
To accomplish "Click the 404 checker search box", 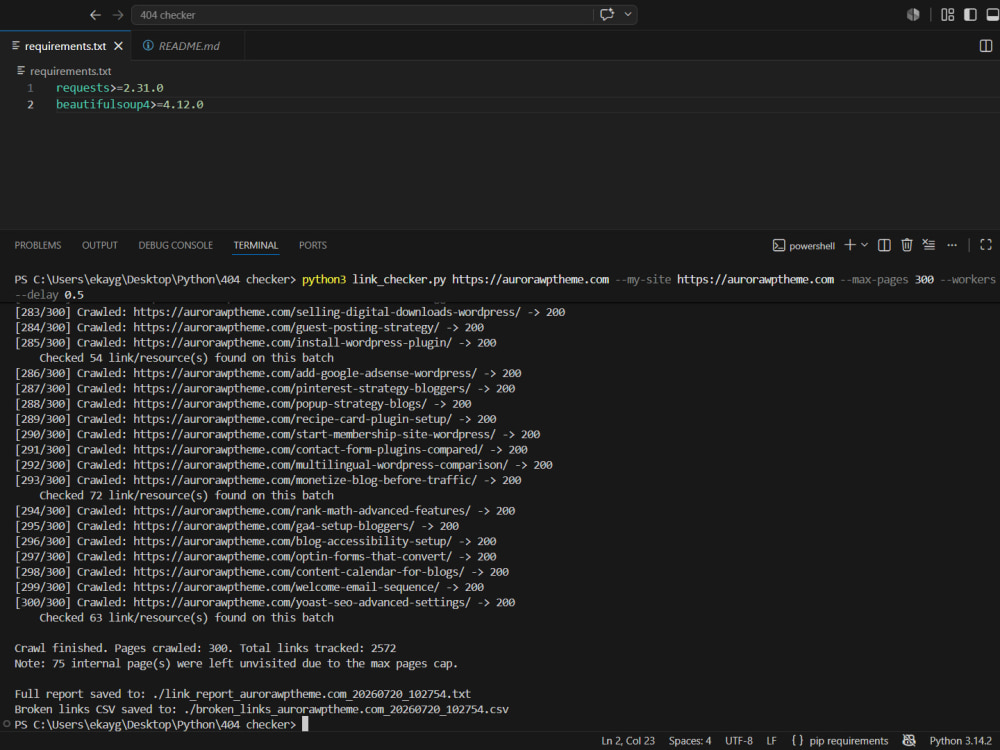I will click(x=362, y=15).
